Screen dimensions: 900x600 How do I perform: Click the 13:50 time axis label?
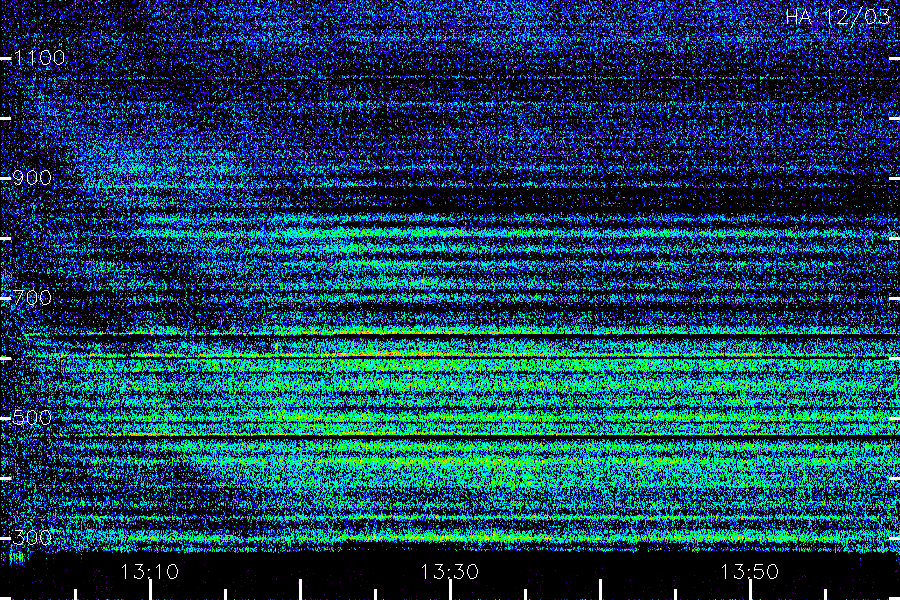click(750, 571)
